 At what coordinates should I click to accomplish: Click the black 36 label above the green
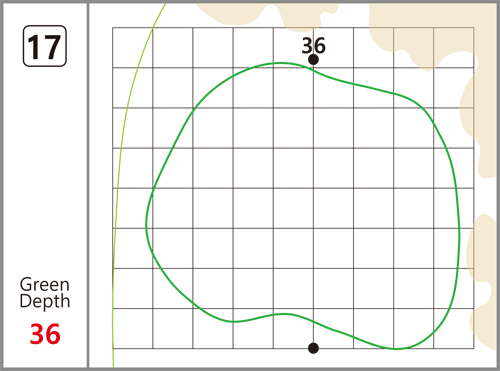pyautogui.click(x=313, y=45)
